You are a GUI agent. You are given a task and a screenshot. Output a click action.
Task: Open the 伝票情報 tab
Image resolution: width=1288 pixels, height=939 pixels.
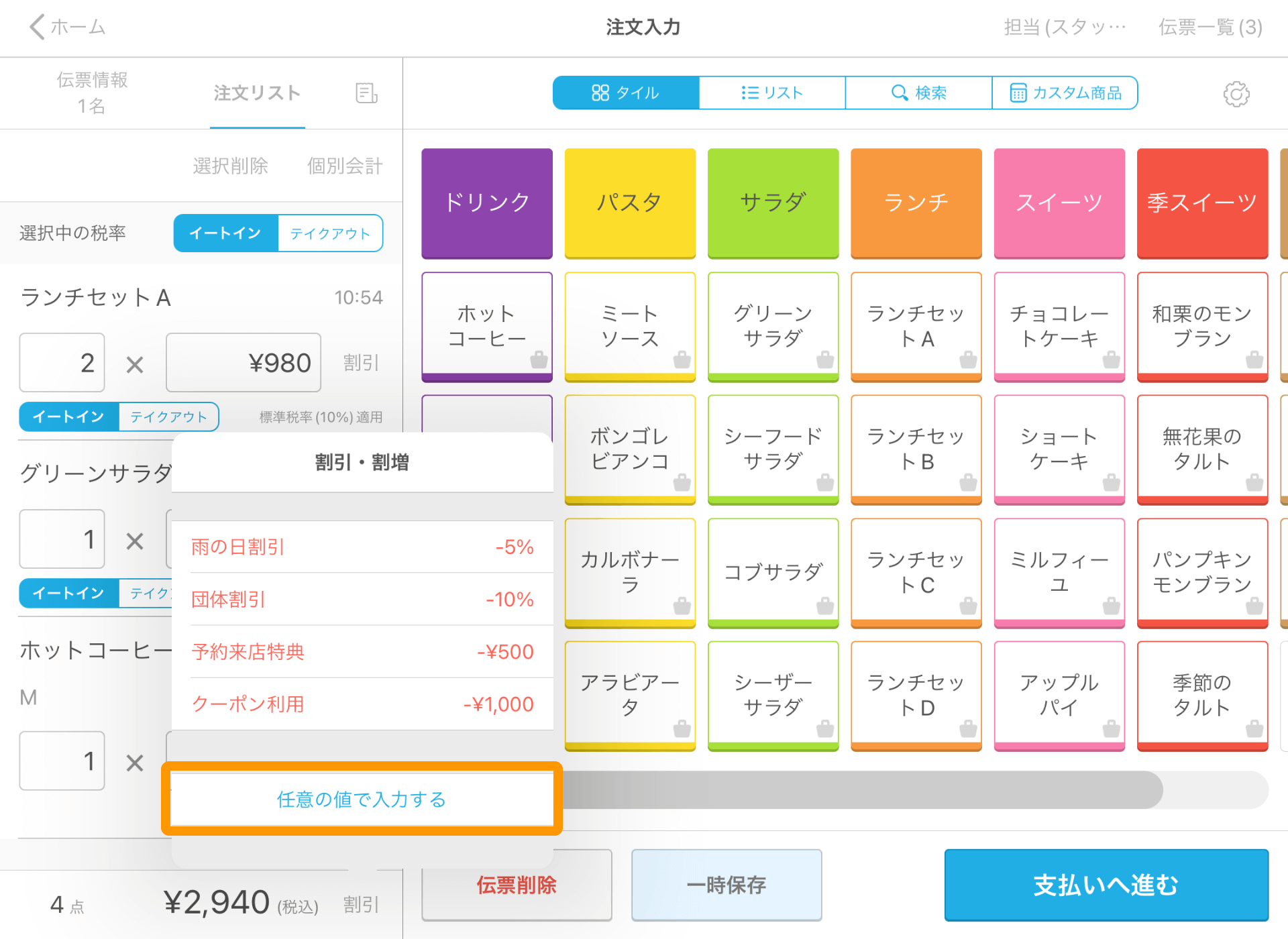[x=92, y=93]
